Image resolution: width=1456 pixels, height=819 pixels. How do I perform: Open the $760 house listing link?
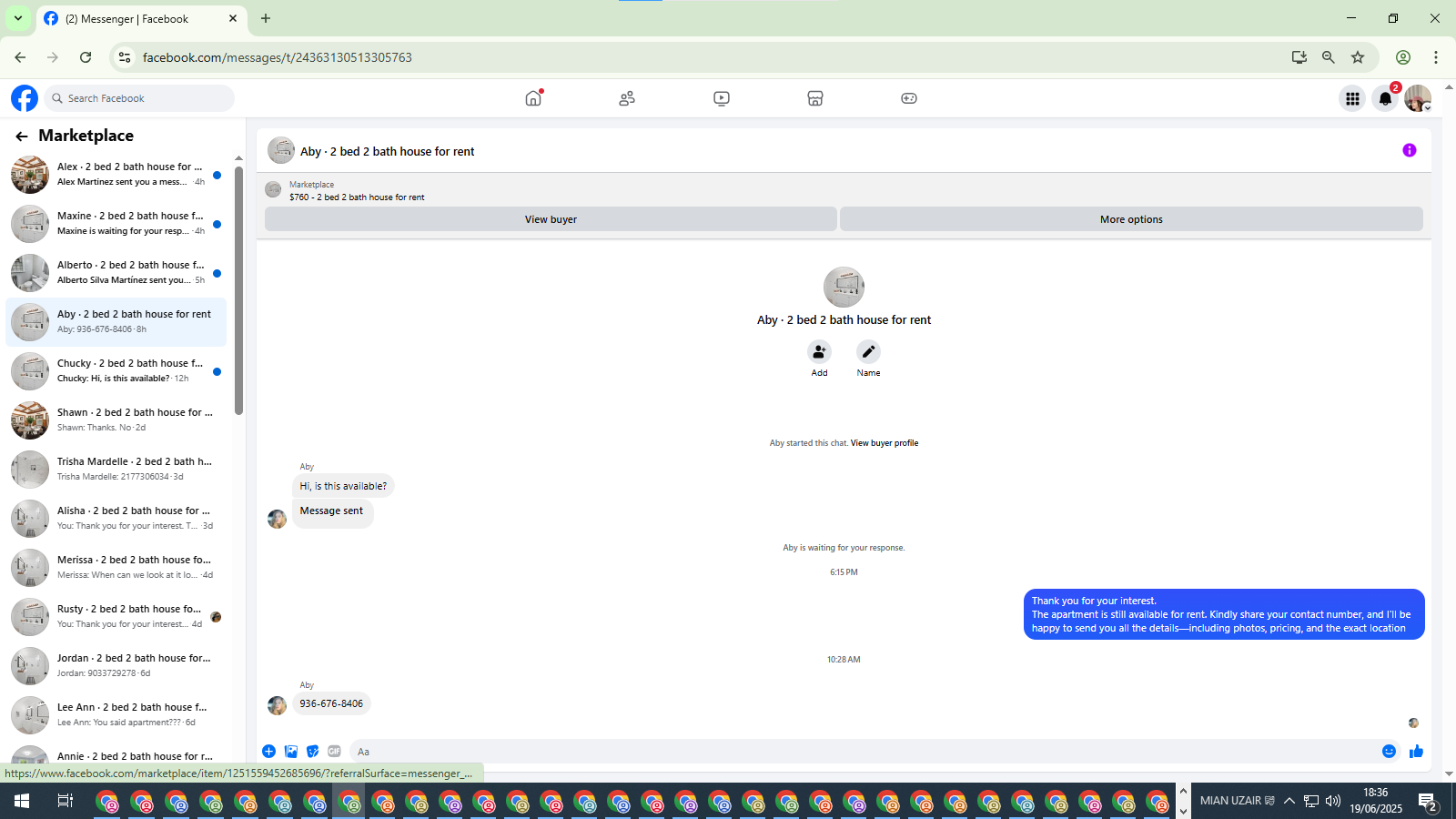pyautogui.click(x=357, y=197)
